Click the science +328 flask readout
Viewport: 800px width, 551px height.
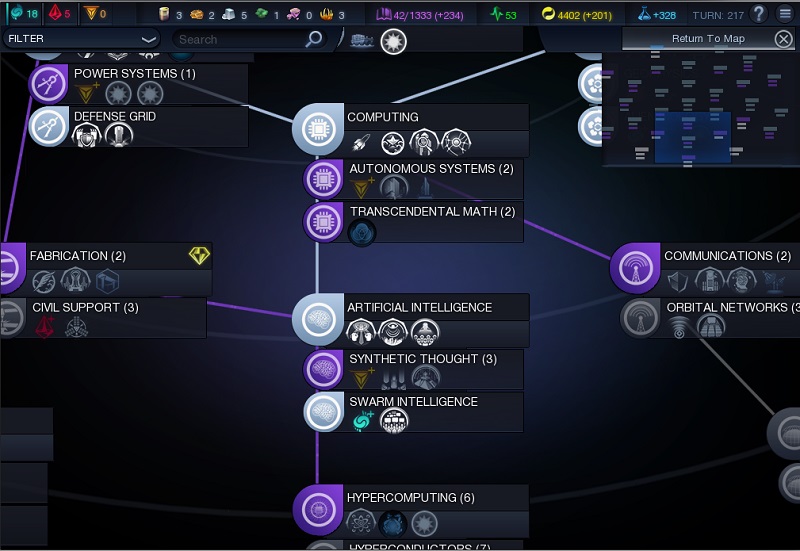click(657, 15)
